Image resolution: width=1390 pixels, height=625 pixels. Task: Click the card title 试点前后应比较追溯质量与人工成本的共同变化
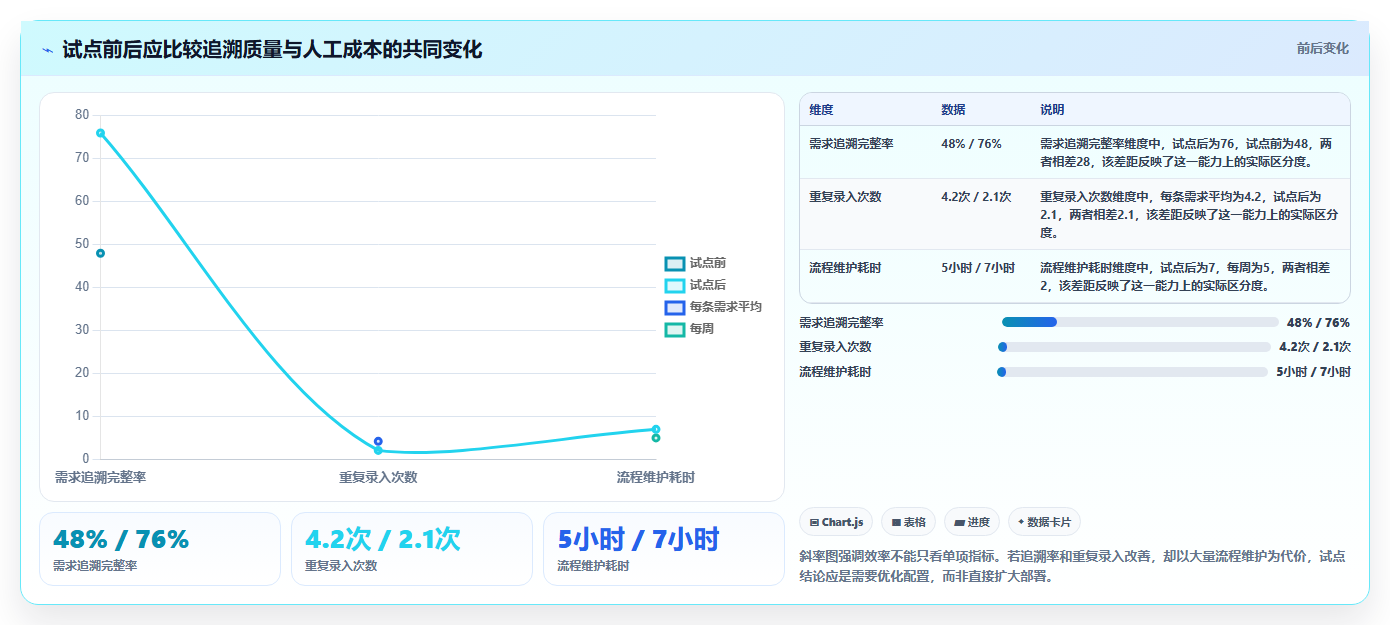[x=272, y=49]
